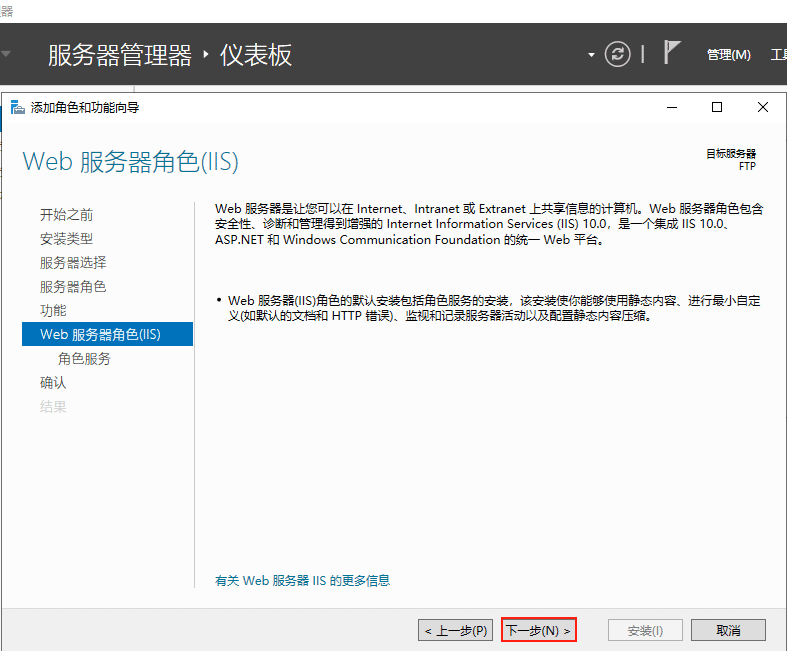
Task: Go to the 开始之前 step
Action: (66, 215)
